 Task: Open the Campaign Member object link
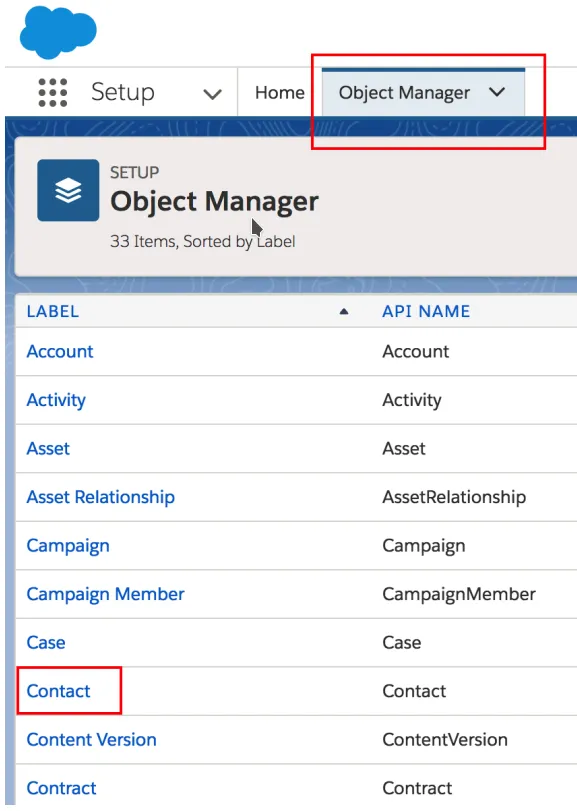(x=105, y=595)
